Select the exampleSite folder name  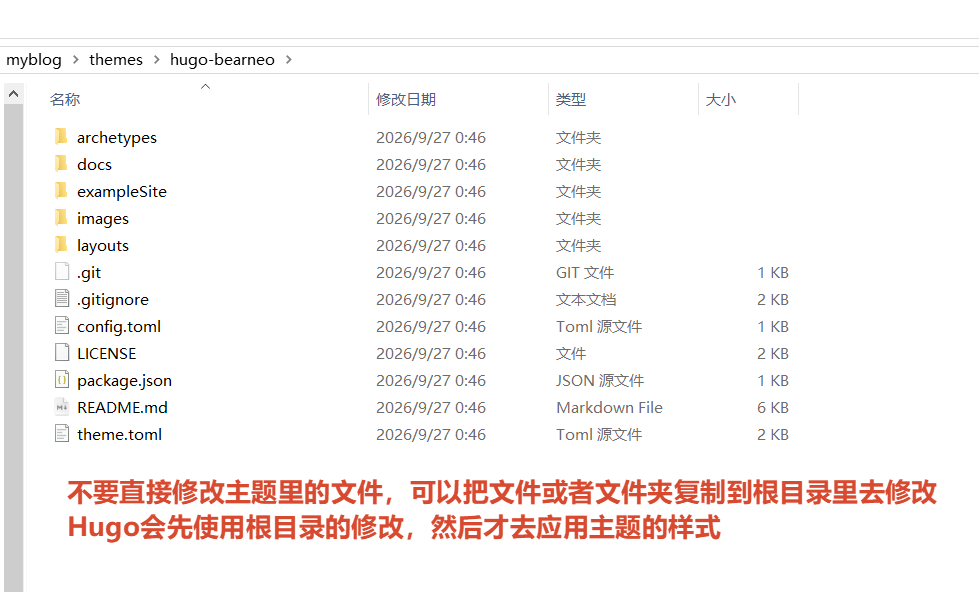click(122, 192)
